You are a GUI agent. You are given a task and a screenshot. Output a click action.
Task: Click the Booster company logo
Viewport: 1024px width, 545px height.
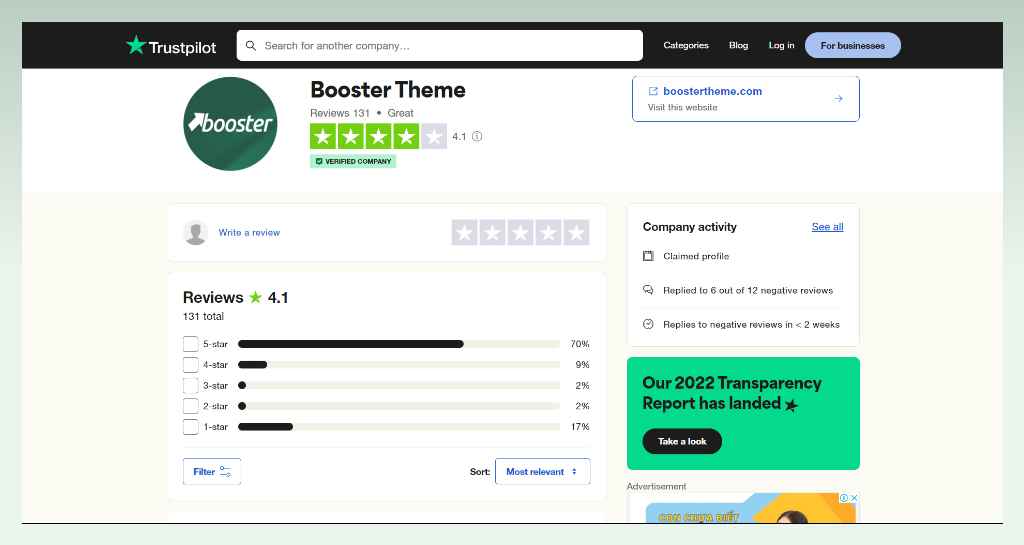click(x=230, y=124)
